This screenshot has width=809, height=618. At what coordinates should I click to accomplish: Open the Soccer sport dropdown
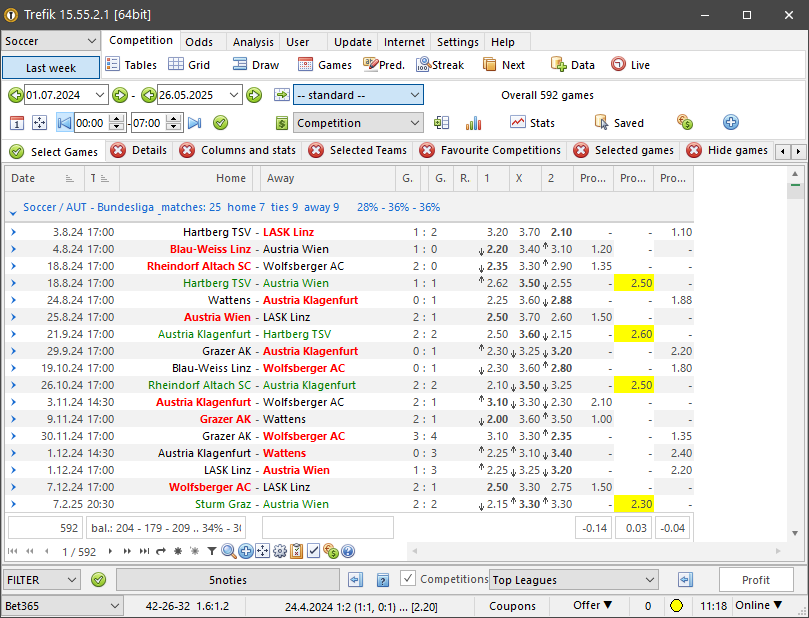tap(51, 41)
